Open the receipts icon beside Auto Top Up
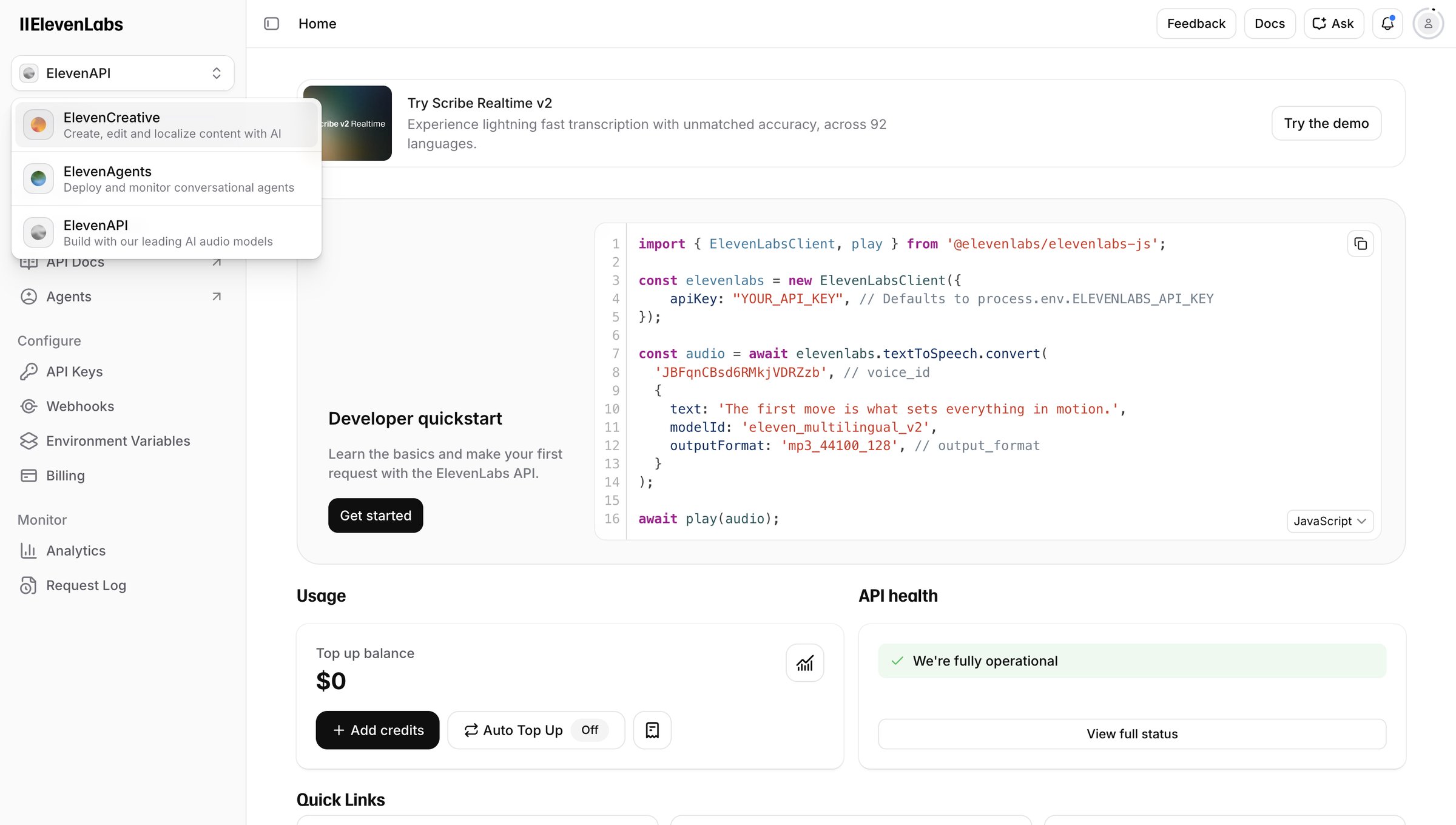 pos(652,730)
